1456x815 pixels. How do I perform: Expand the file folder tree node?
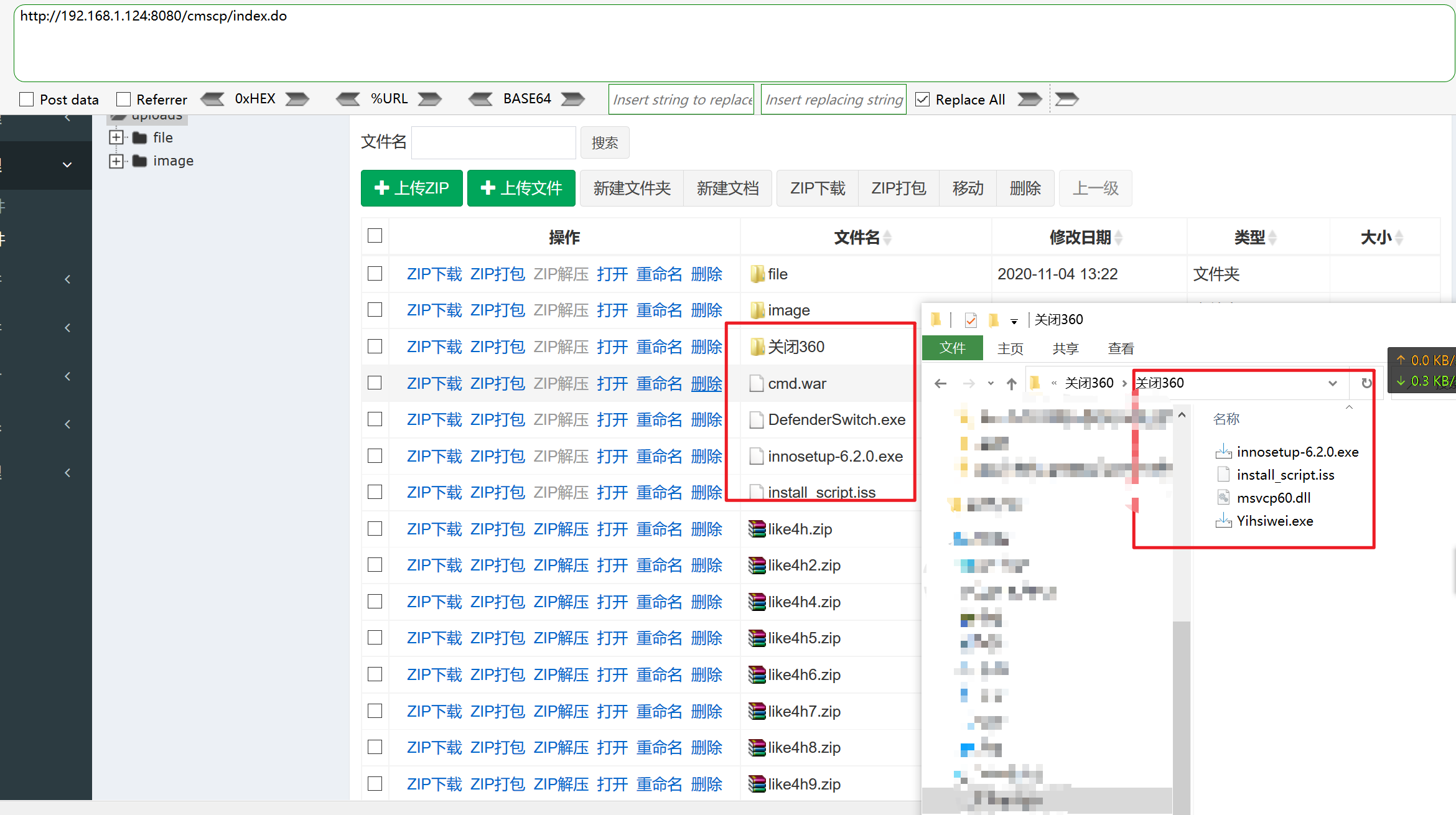(116, 137)
